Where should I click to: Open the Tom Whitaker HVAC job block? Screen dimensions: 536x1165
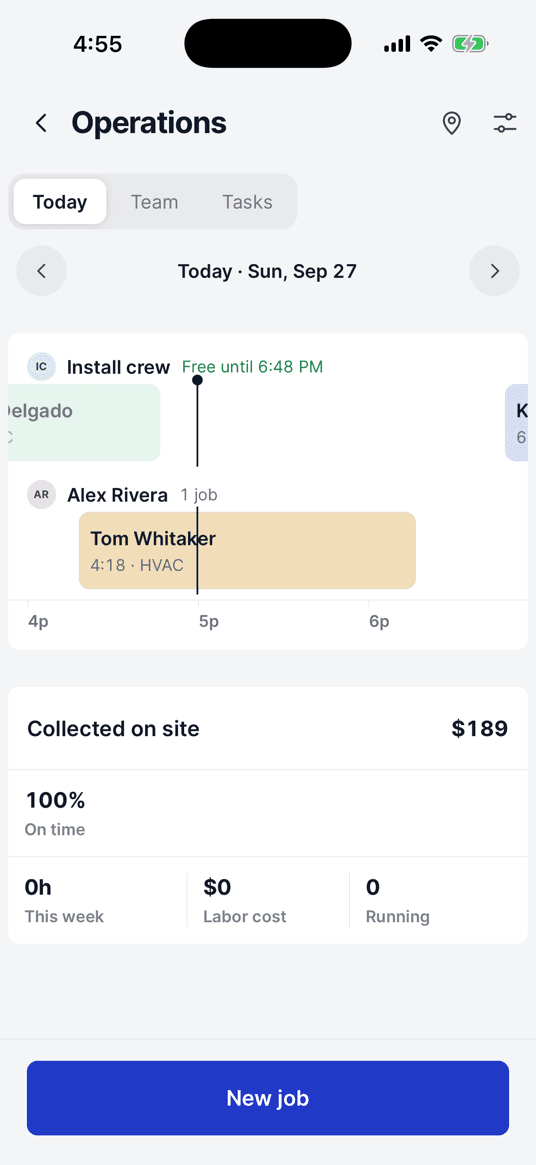click(x=248, y=551)
